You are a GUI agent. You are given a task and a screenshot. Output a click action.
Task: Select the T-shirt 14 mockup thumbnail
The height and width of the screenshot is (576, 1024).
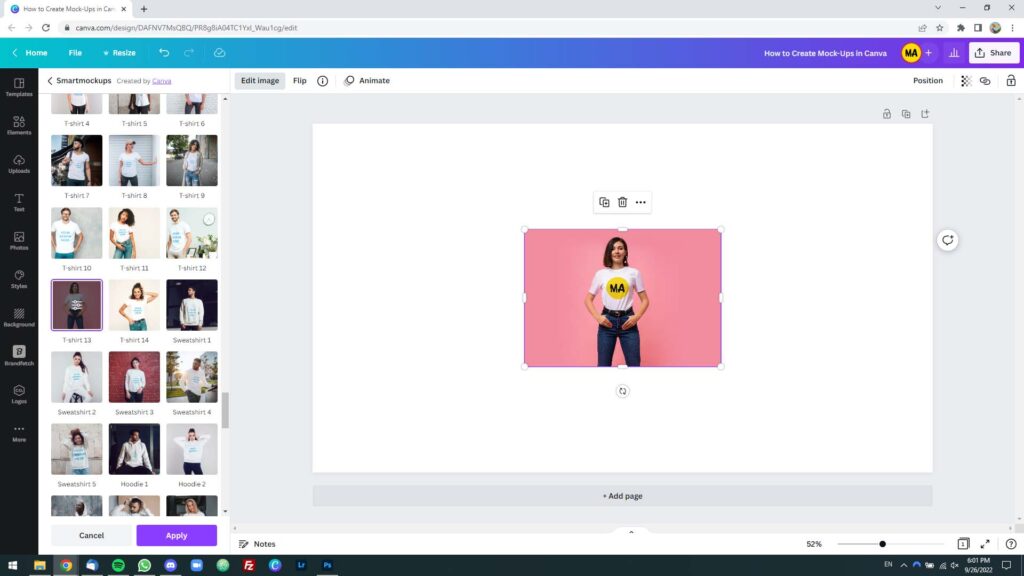point(134,305)
